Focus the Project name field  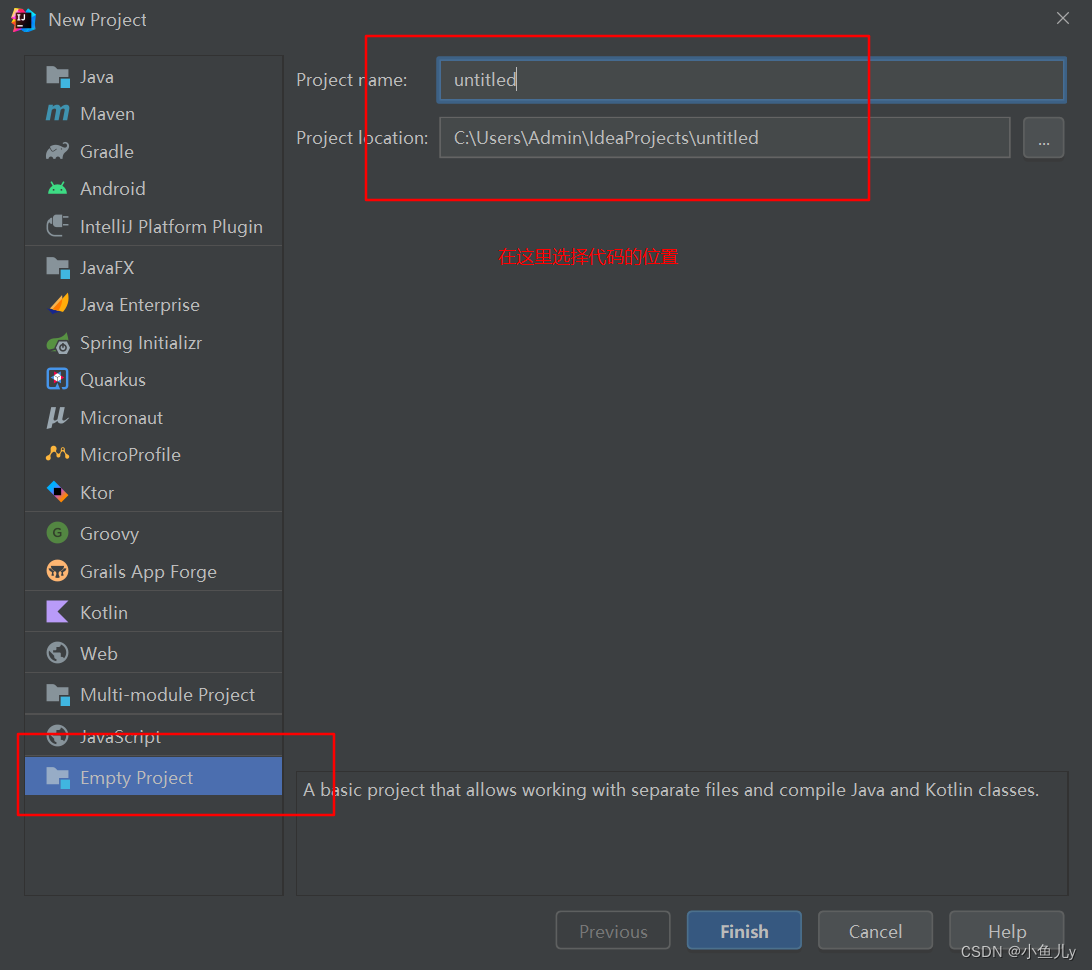751,80
